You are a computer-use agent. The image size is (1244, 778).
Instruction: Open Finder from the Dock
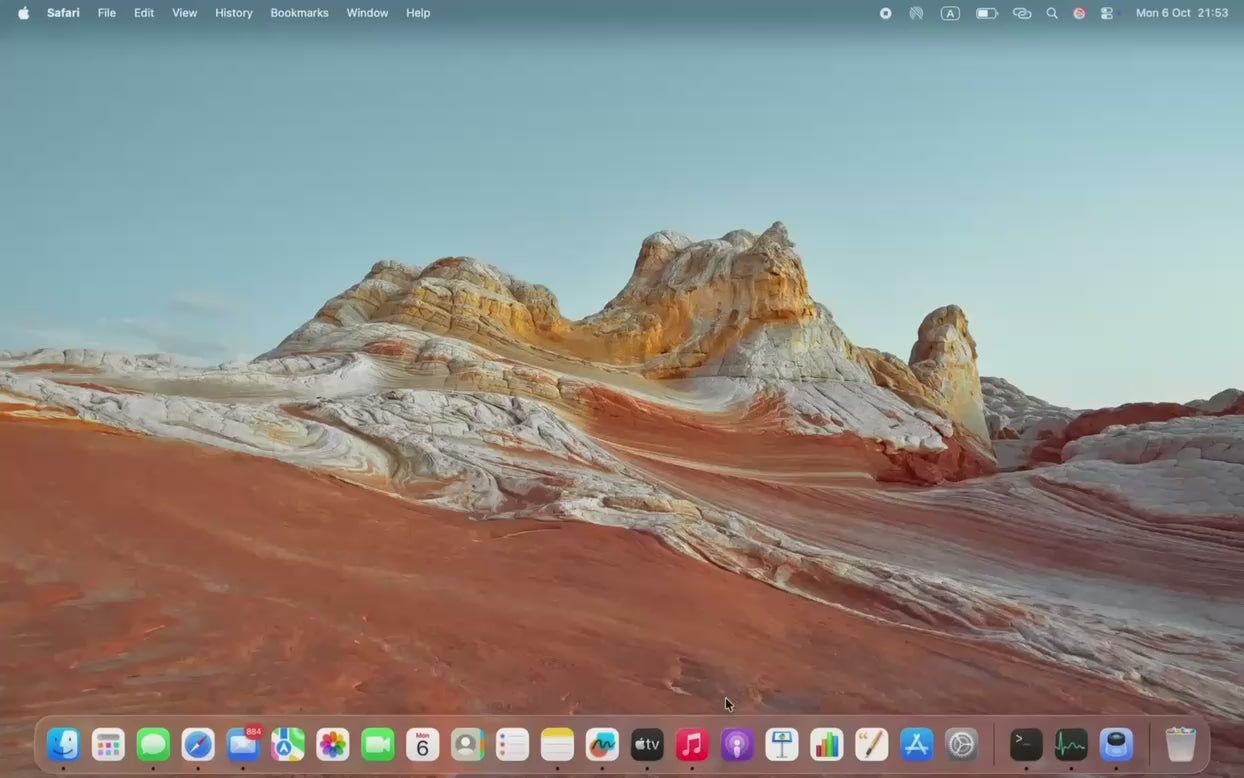pos(63,745)
